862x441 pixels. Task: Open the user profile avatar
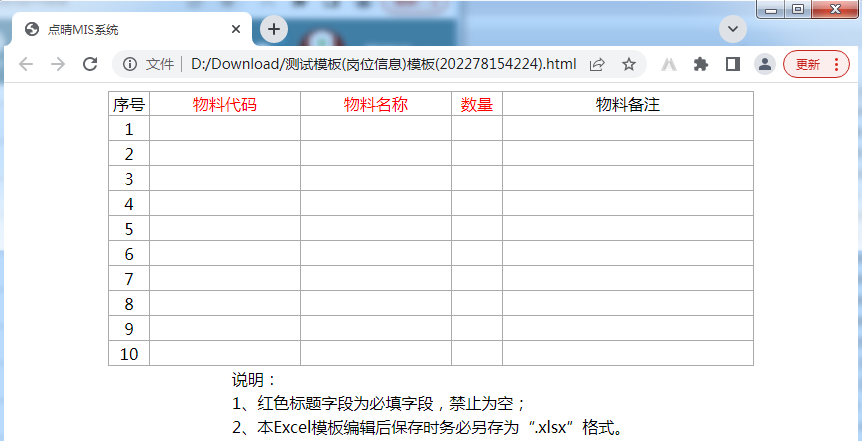pyautogui.click(x=764, y=64)
